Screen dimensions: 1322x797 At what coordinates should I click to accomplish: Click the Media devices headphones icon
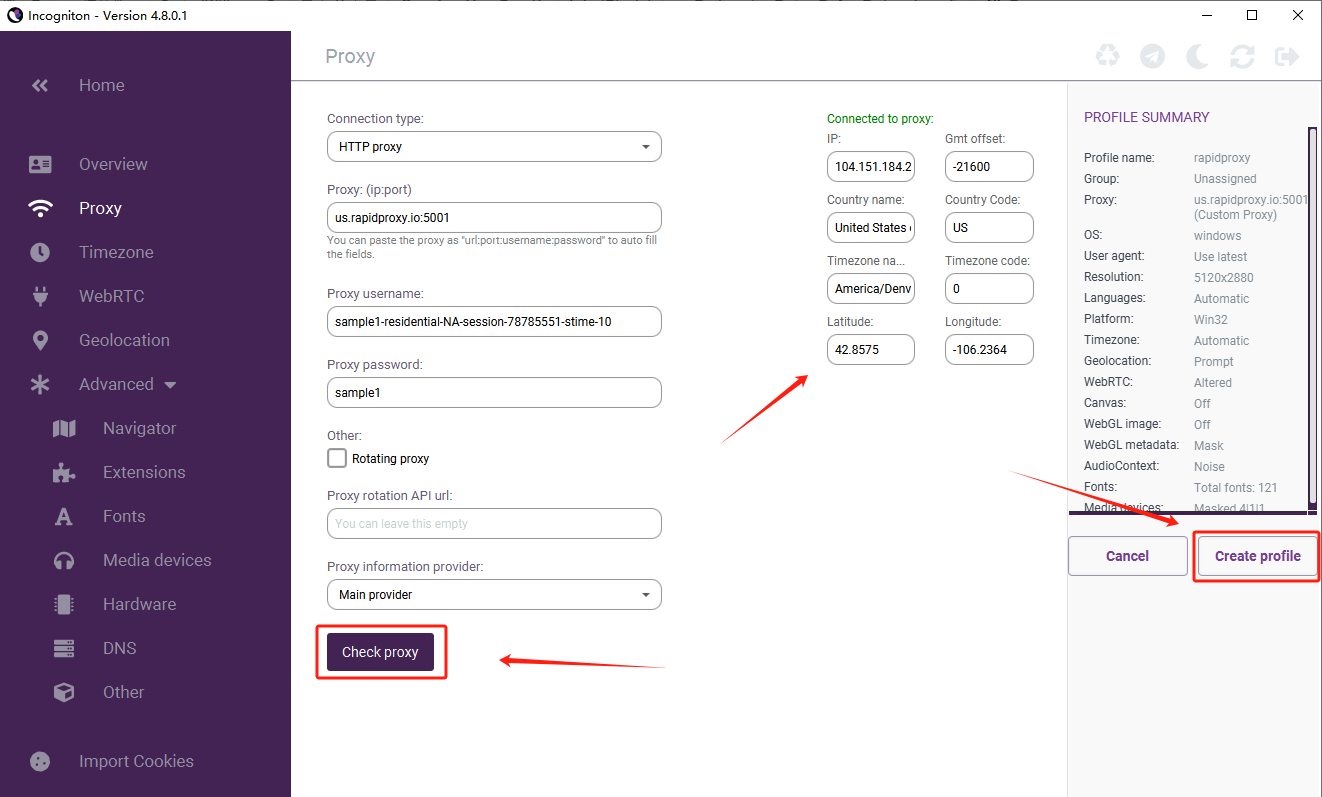tap(64, 561)
